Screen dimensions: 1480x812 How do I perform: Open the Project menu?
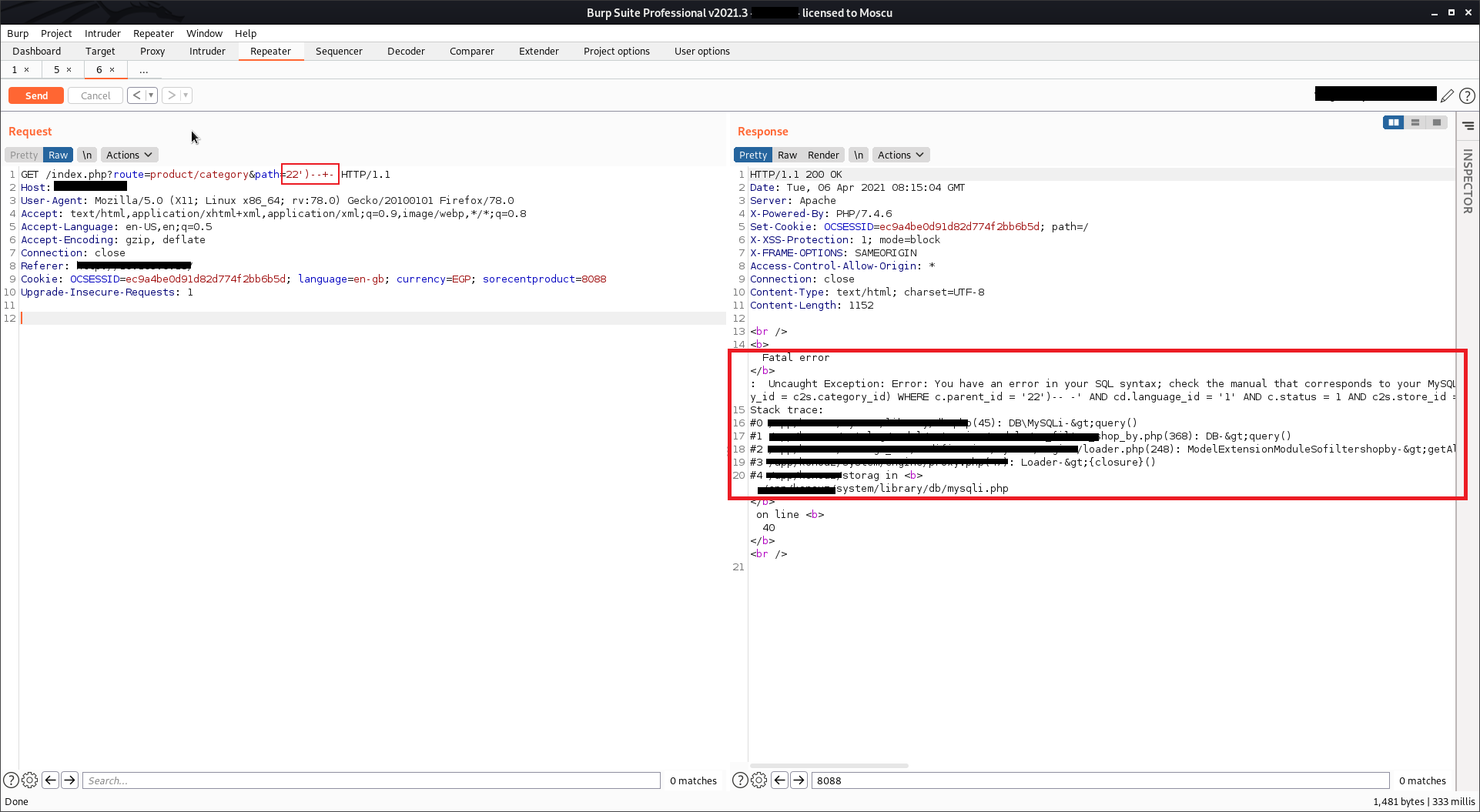pyautogui.click(x=56, y=33)
